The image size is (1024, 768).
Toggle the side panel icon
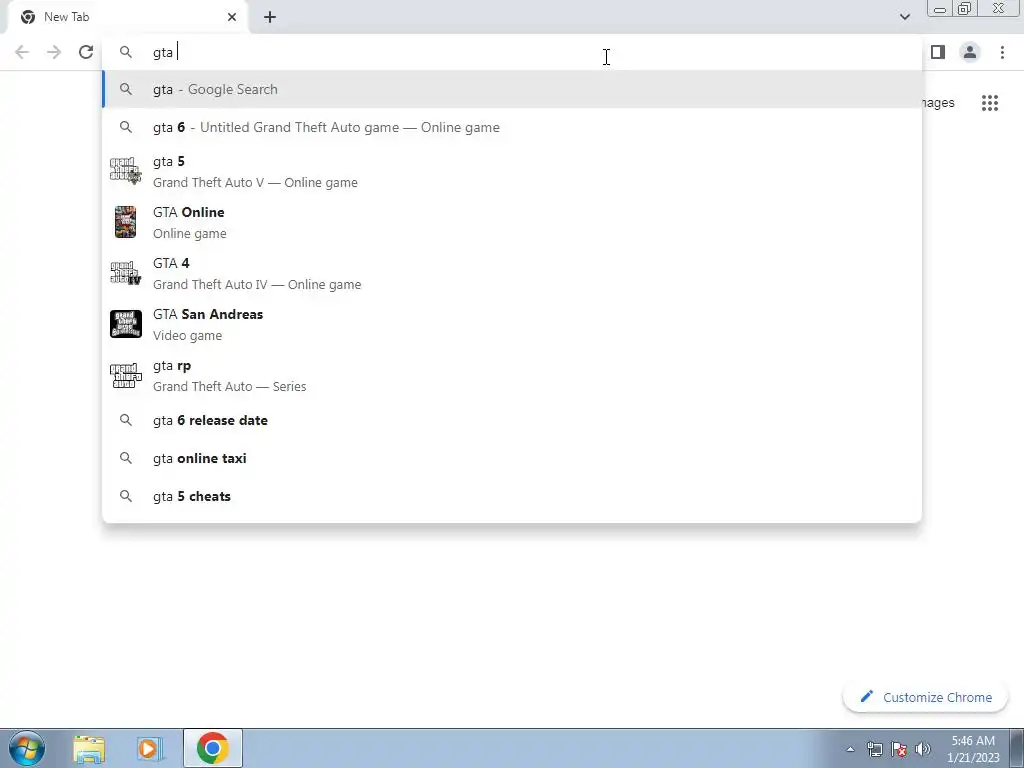tap(938, 52)
